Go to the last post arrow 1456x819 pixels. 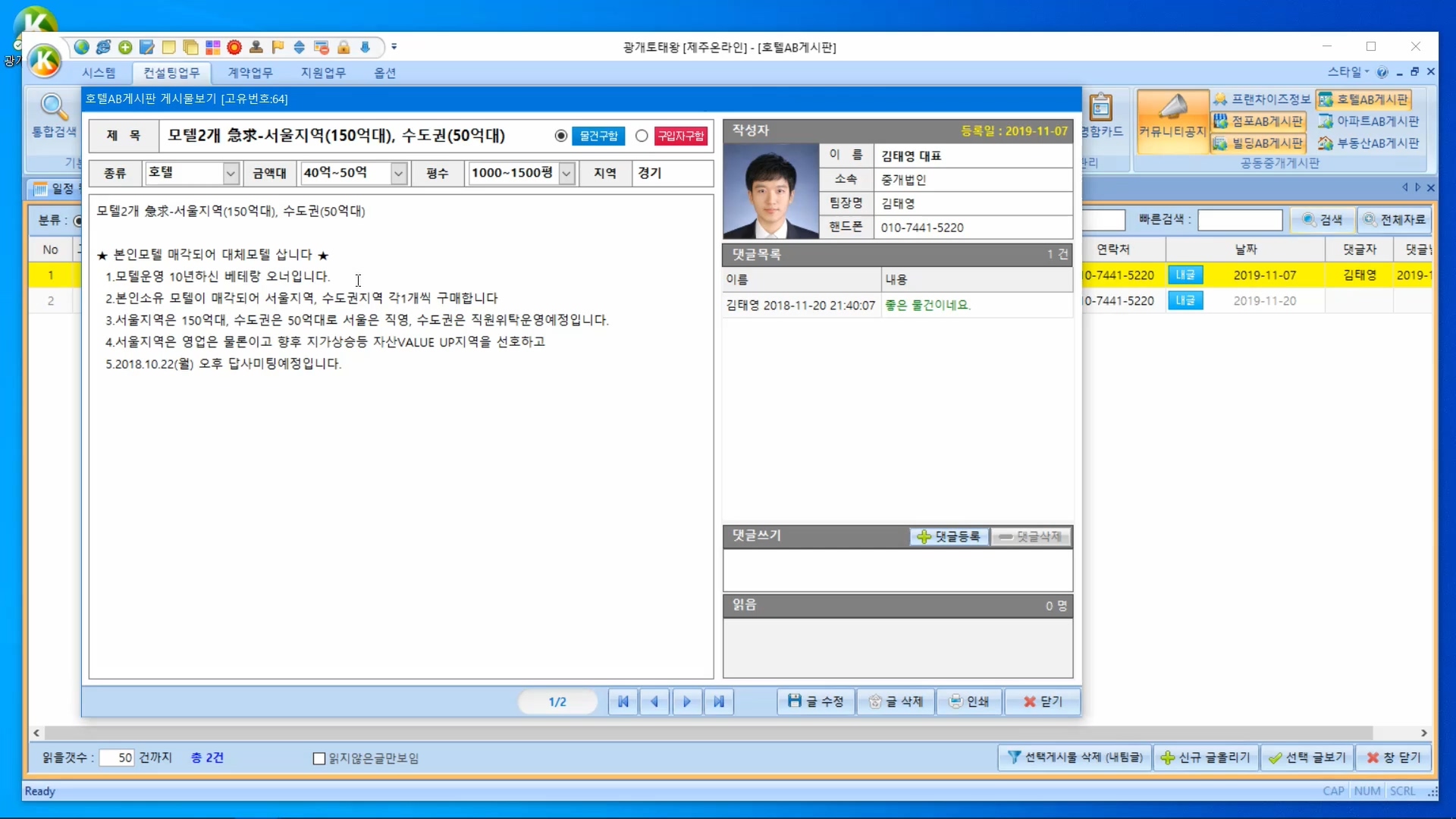[x=718, y=701]
